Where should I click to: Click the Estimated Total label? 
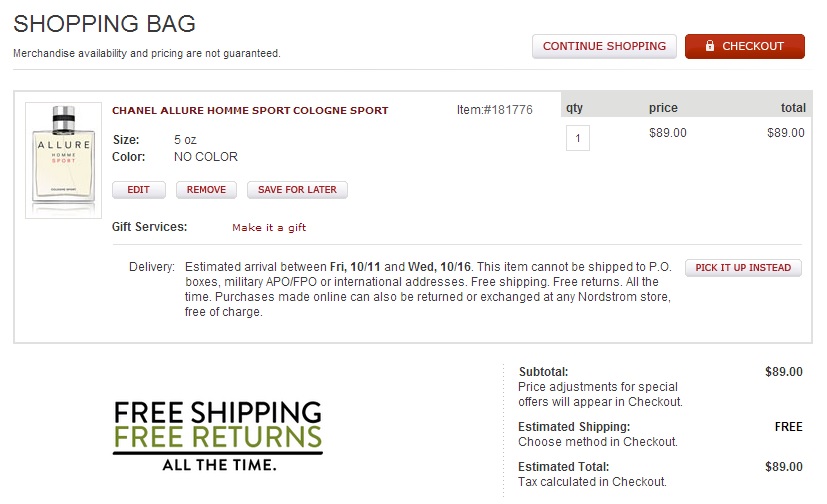pos(563,467)
